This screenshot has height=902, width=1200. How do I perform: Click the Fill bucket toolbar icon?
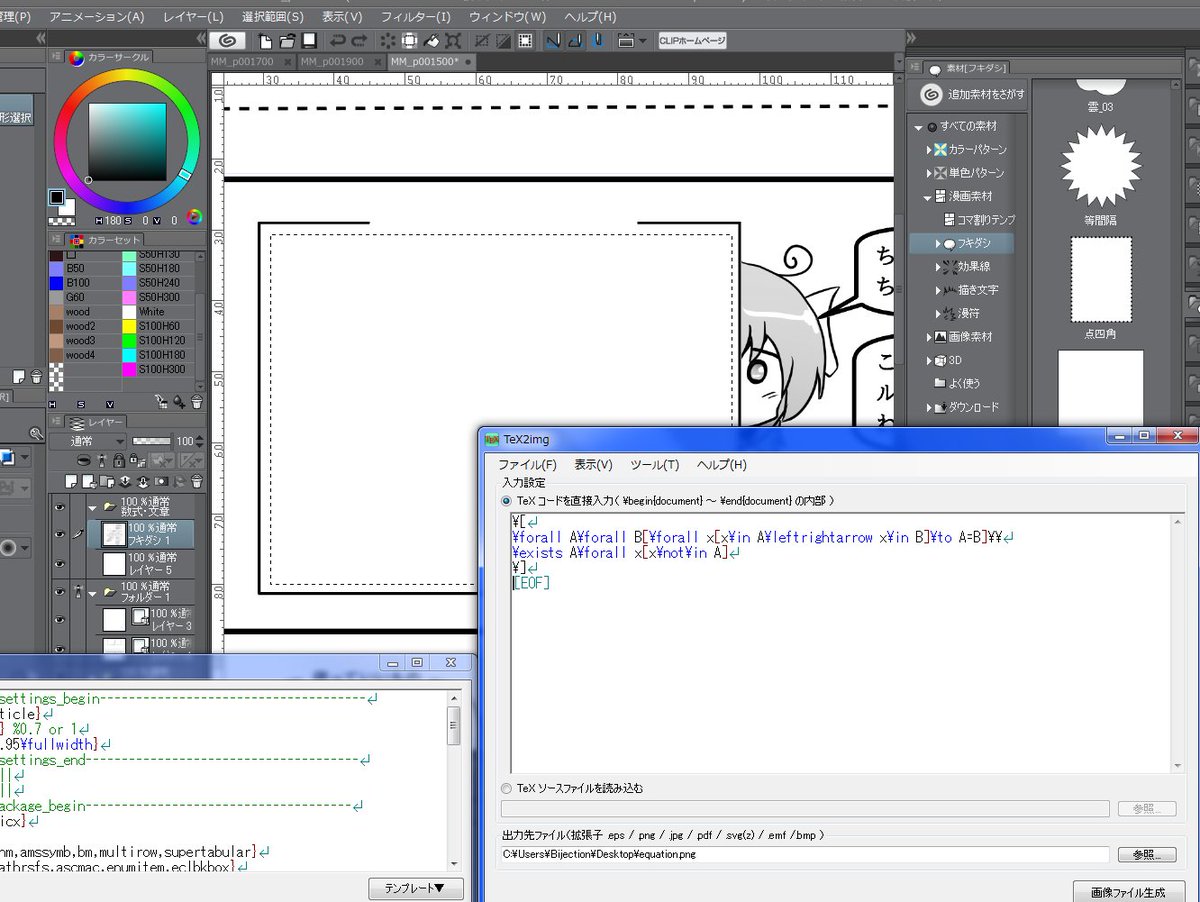pyautogui.click(x=431, y=41)
